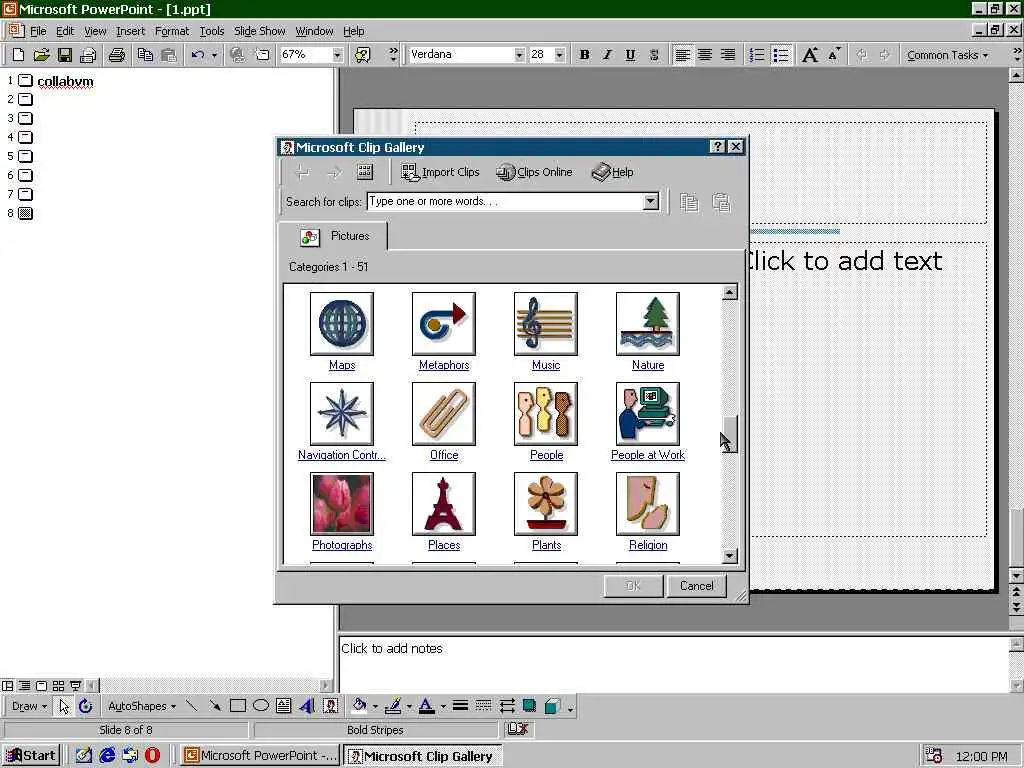Click the Clip Gallery scroll up arrow
This screenshot has height=768, width=1024.
(x=730, y=292)
